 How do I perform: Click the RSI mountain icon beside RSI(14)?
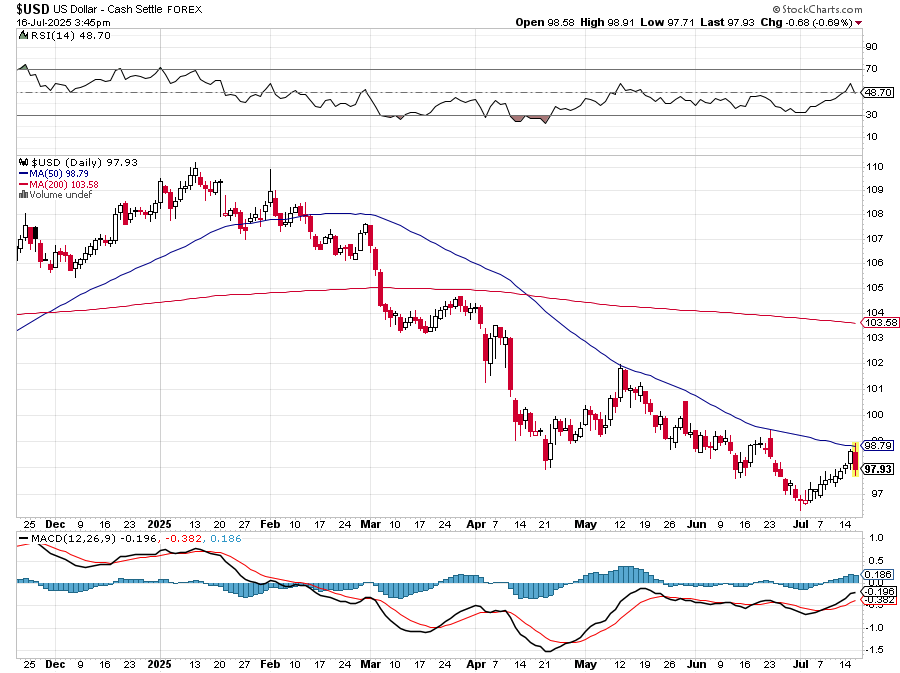[x=23, y=34]
